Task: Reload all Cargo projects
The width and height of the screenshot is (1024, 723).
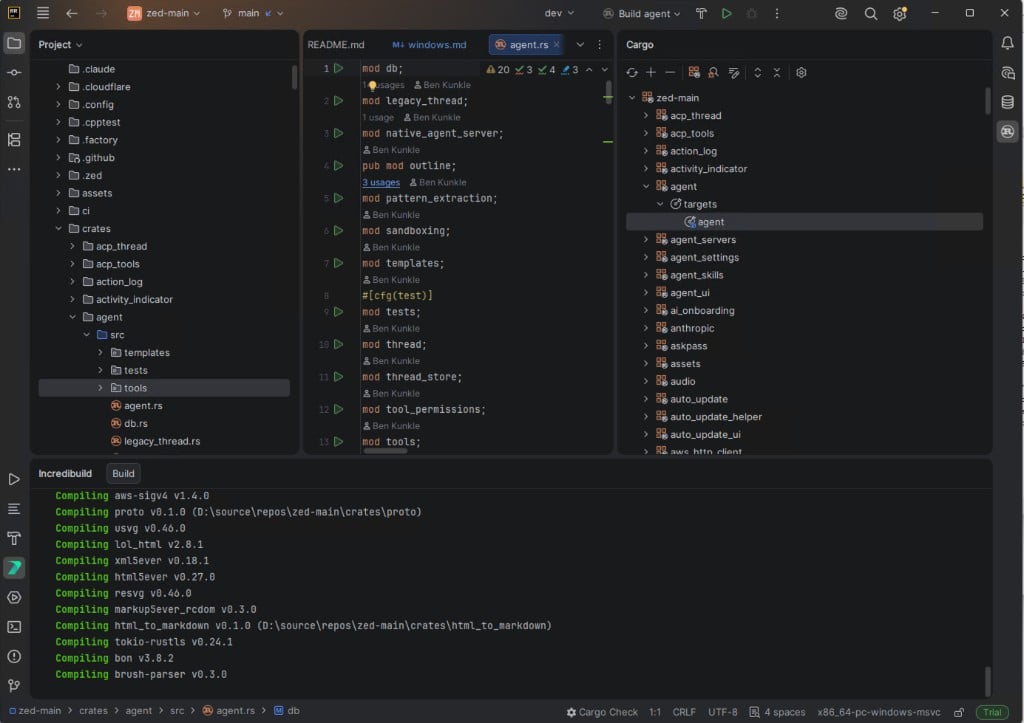Action: click(632, 72)
